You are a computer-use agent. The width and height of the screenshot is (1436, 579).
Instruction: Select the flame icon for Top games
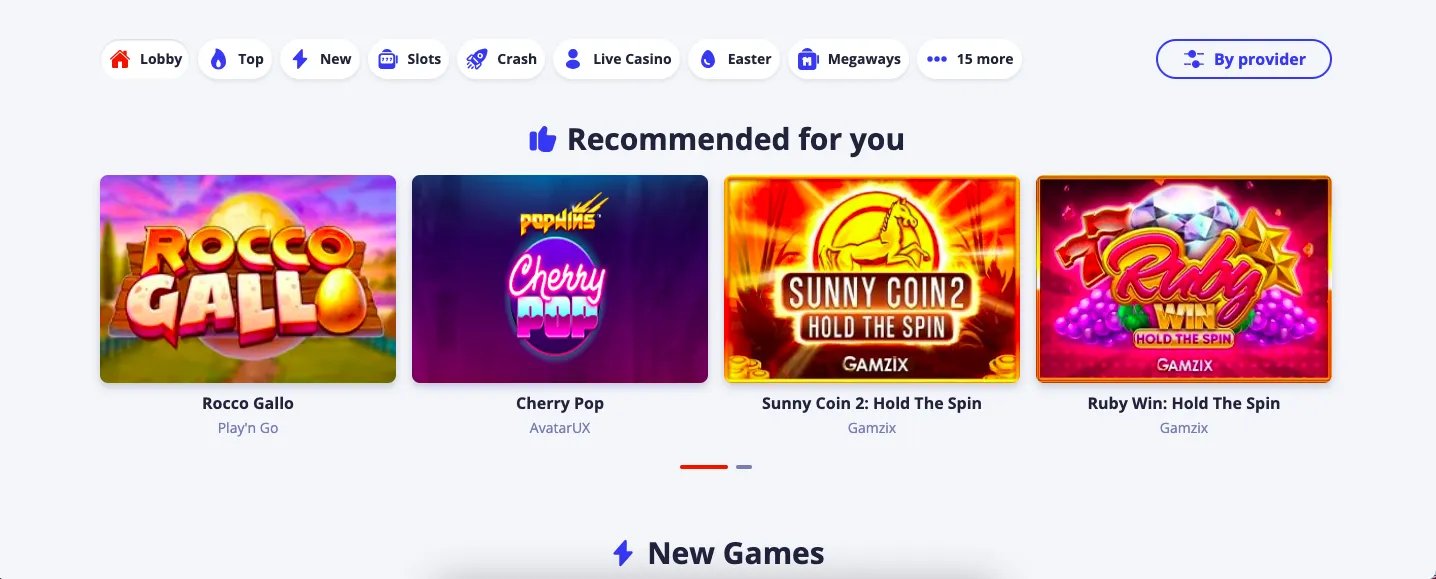coord(218,59)
